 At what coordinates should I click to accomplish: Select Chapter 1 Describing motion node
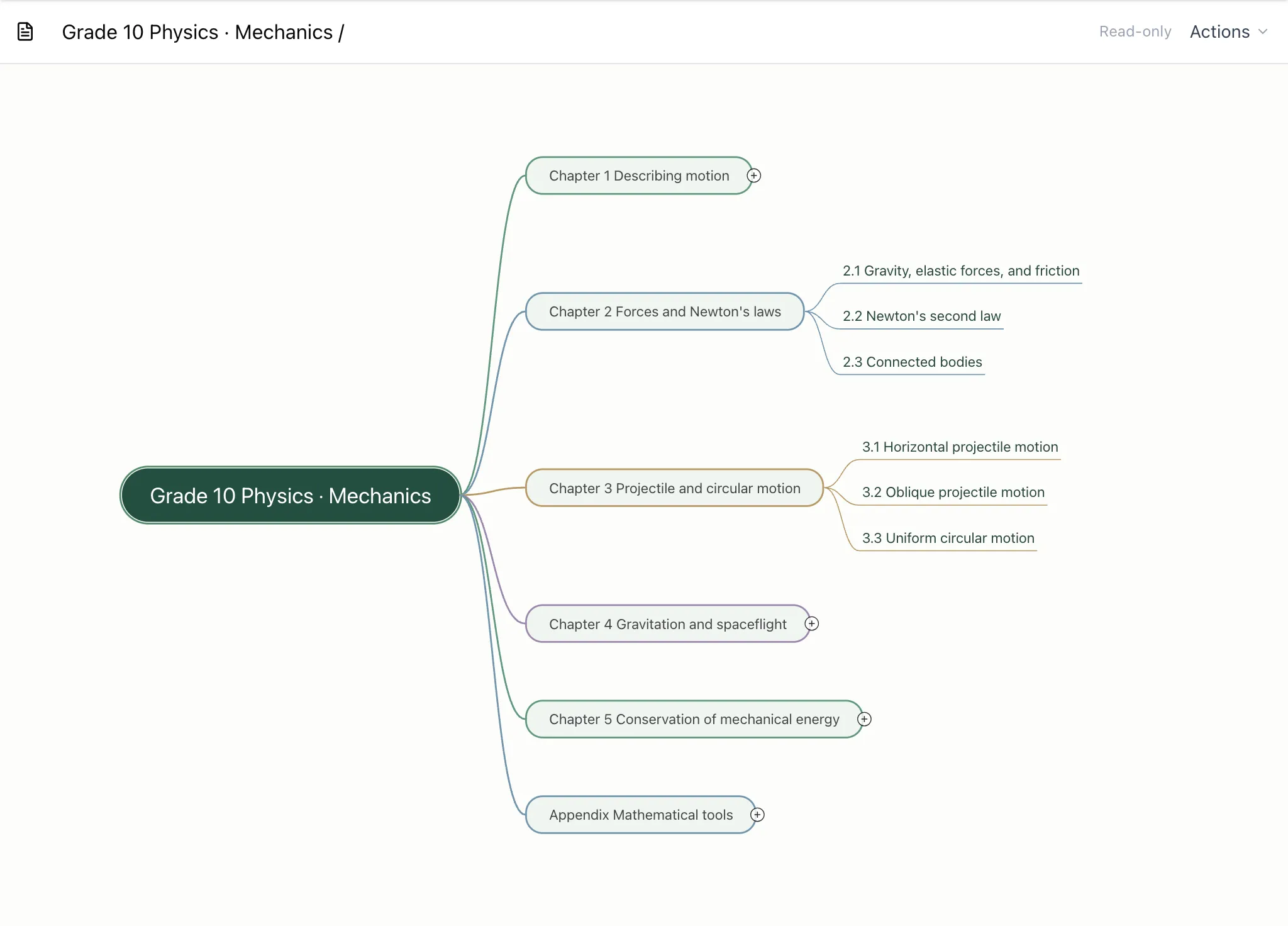639,176
